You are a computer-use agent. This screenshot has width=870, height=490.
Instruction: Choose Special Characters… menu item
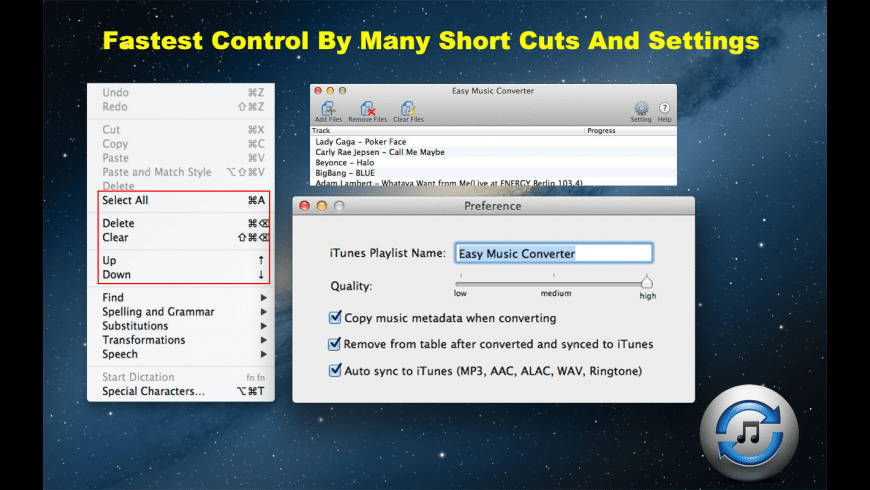[181, 391]
